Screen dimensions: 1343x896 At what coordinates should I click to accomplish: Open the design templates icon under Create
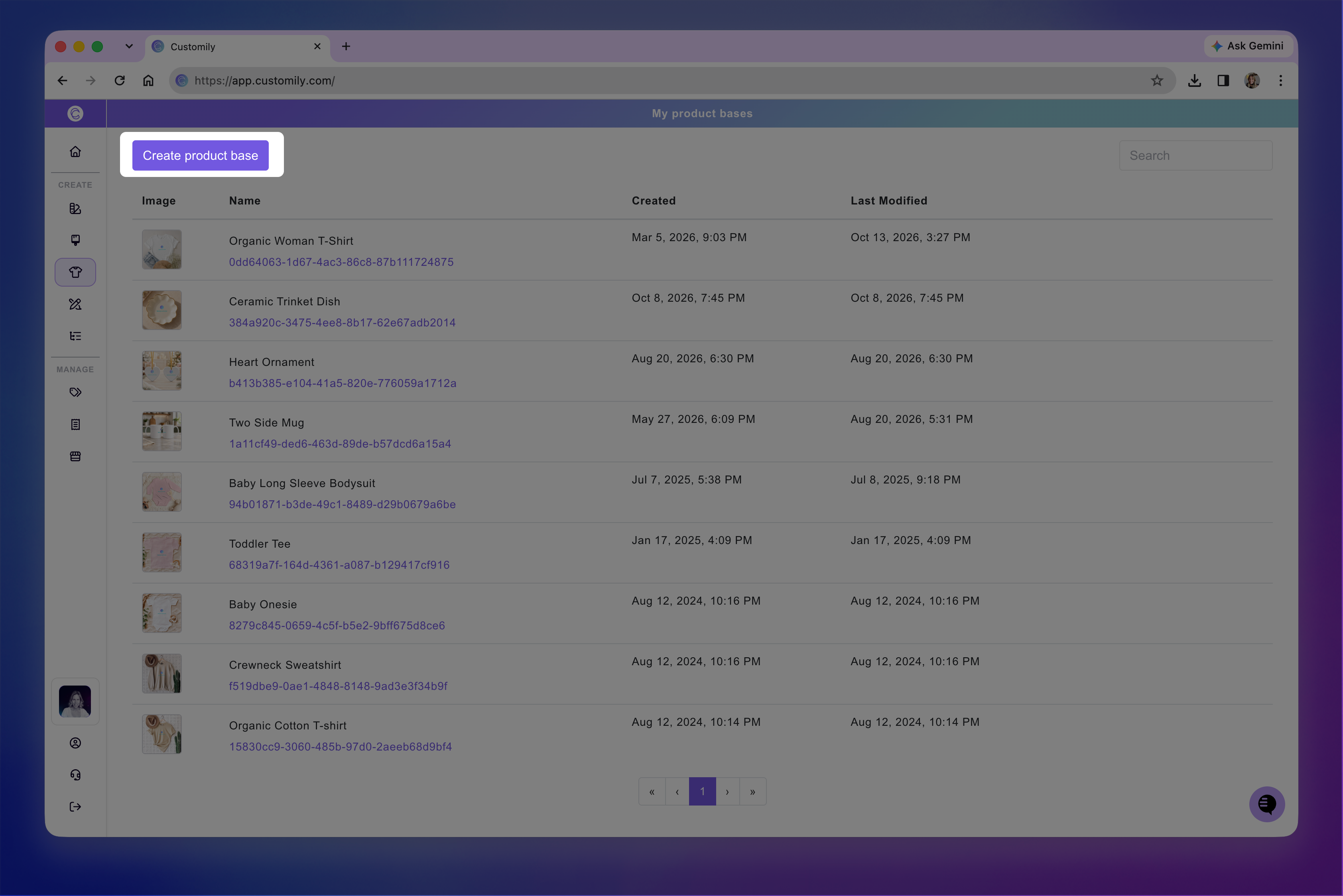coord(75,208)
